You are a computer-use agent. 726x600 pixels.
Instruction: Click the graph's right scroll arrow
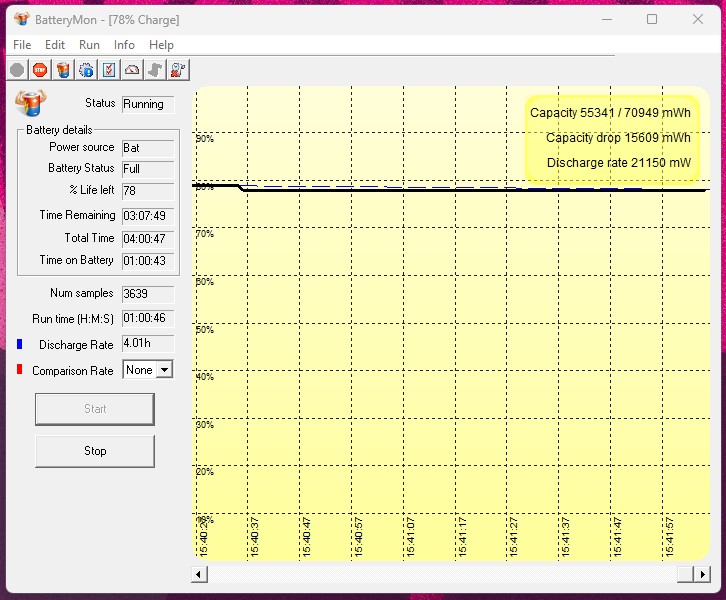click(702, 575)
